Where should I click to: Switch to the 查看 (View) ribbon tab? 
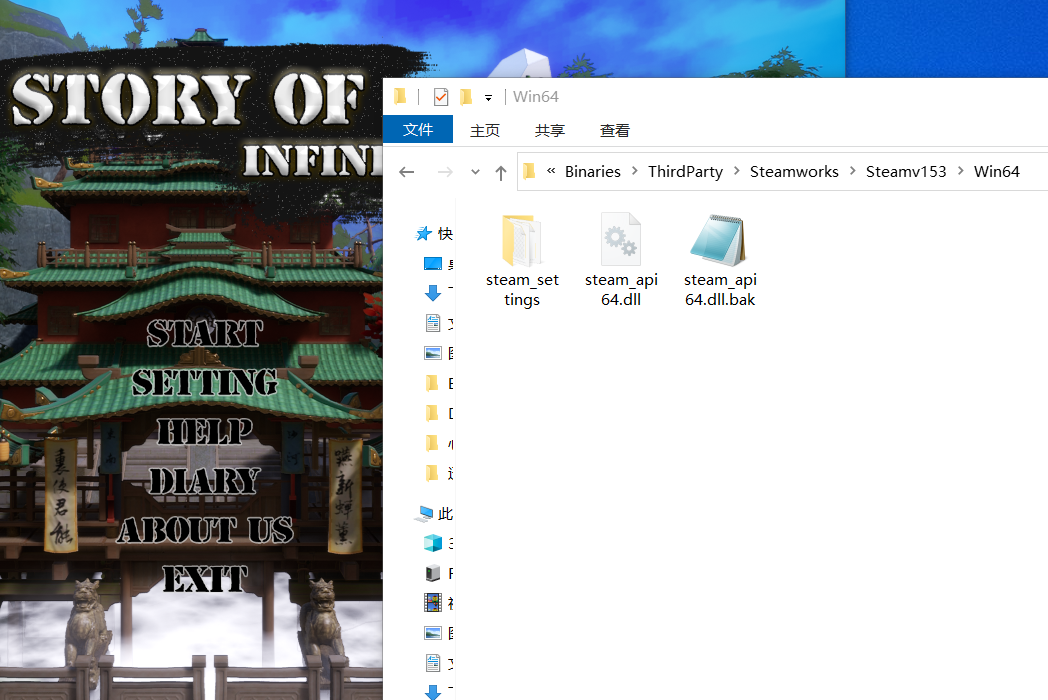614,130
